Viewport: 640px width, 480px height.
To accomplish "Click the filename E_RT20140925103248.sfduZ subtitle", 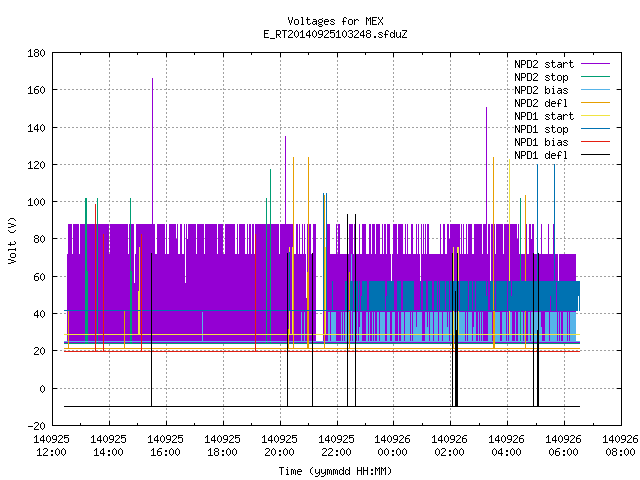I will [335, 34].
